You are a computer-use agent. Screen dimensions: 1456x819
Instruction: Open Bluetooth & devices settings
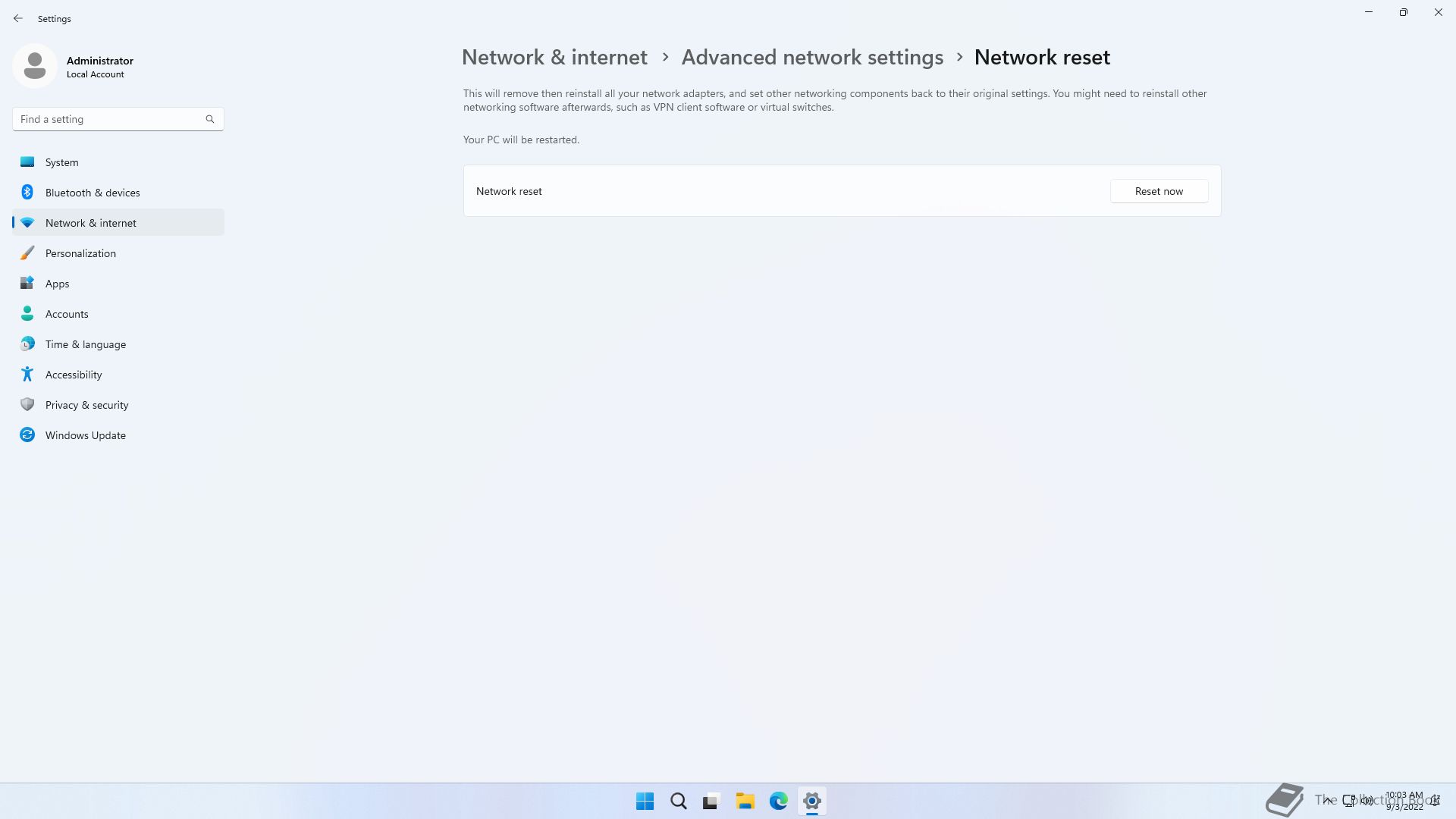pyautogui.click(x=118, y=193)
